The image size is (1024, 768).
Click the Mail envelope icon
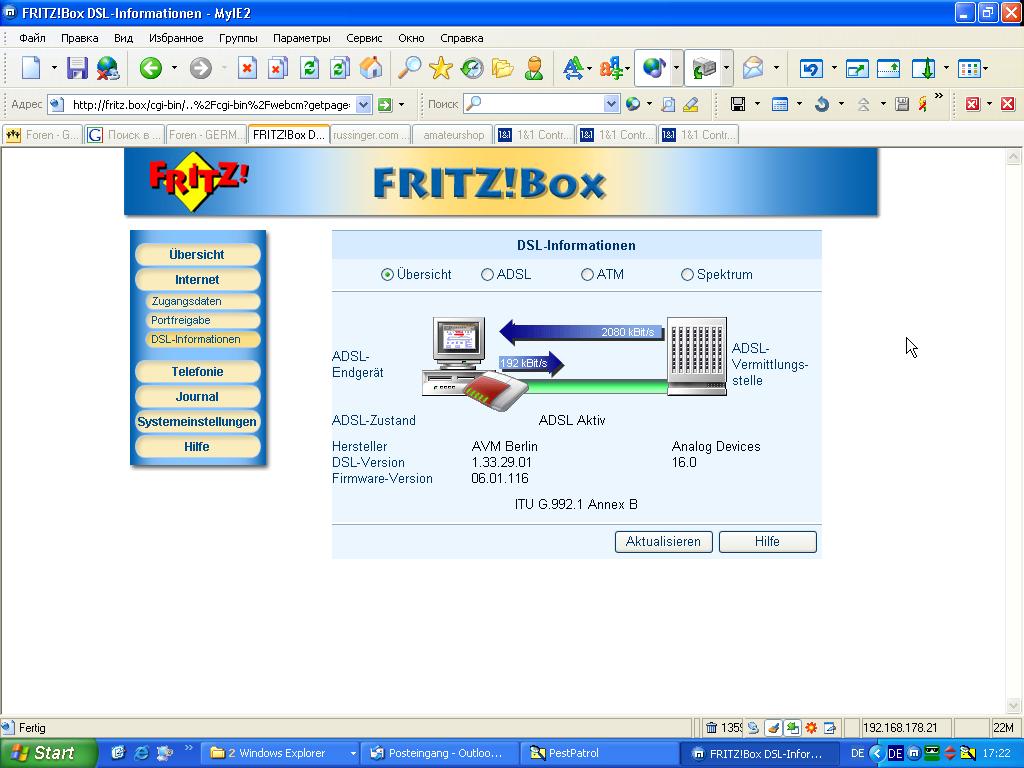click(x=753, y=68)
